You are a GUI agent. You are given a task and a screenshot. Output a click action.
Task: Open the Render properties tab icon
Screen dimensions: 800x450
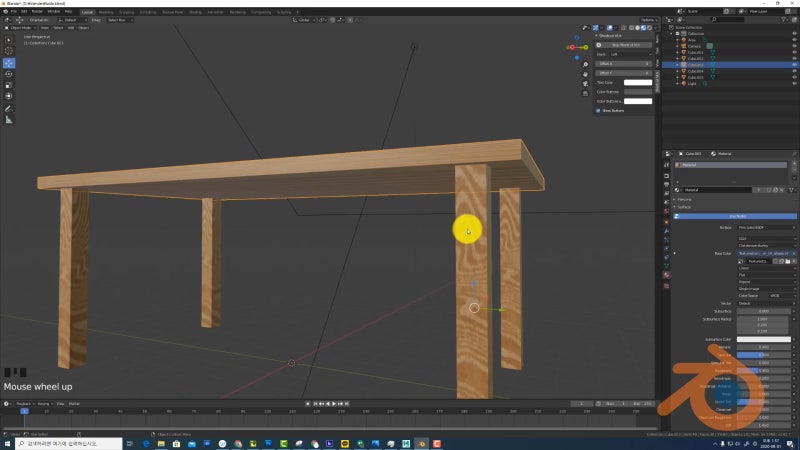pyautogui.click(x=666, y=176)
